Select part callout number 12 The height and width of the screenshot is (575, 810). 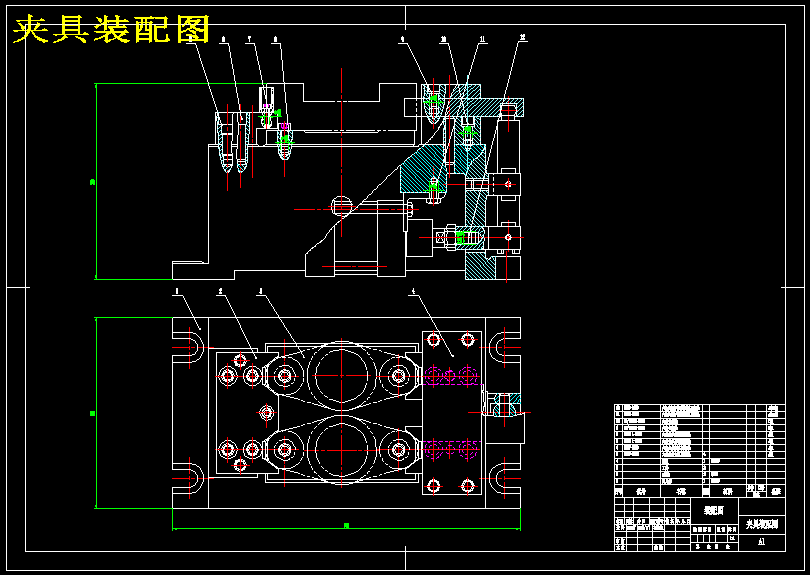pyautogui.click(x=522, y=37)
